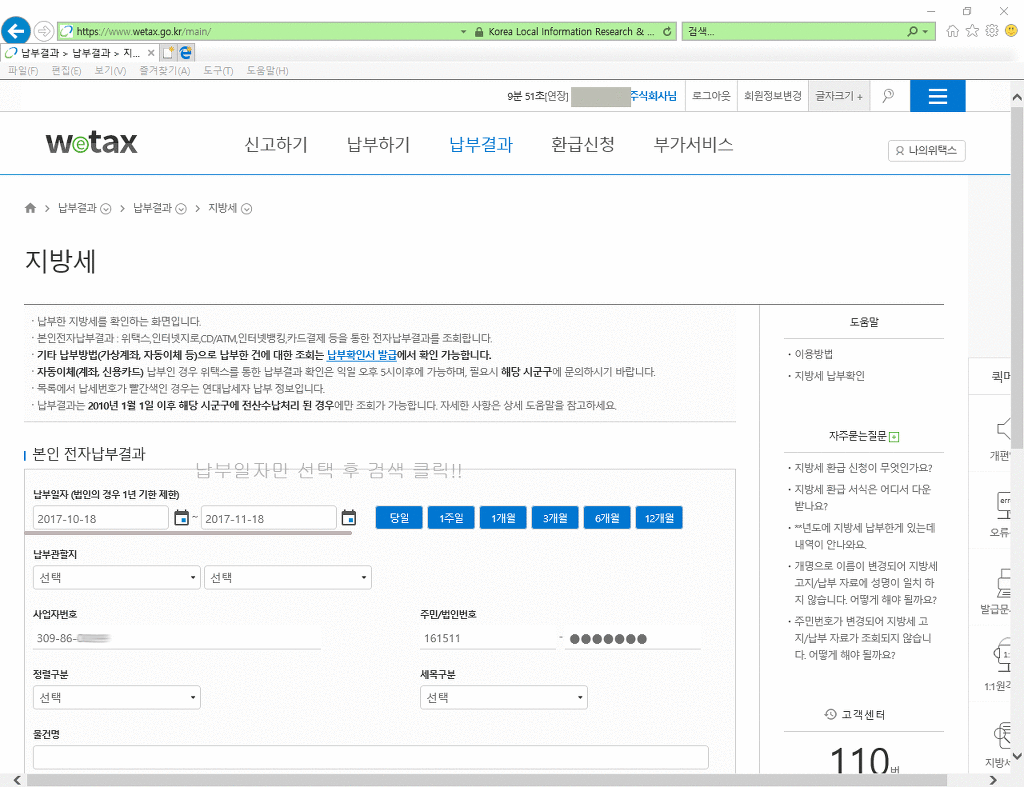Screen dimensions: 1024x787
Task: Expand the 지방세 breadcrumb chevron
Action: click(x=246, y=209)
